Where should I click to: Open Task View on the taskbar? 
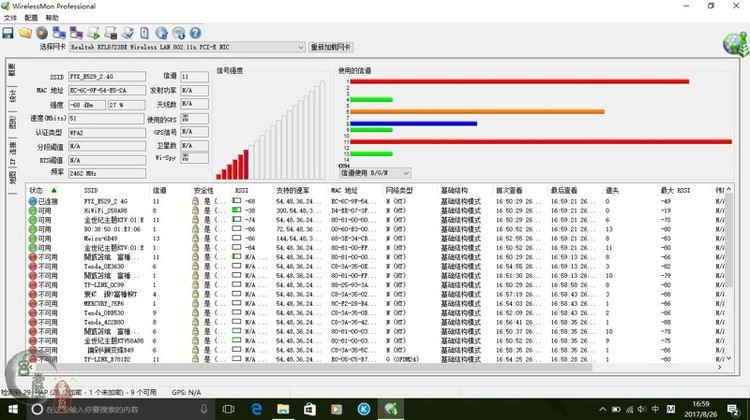click(x=229, y=409)
